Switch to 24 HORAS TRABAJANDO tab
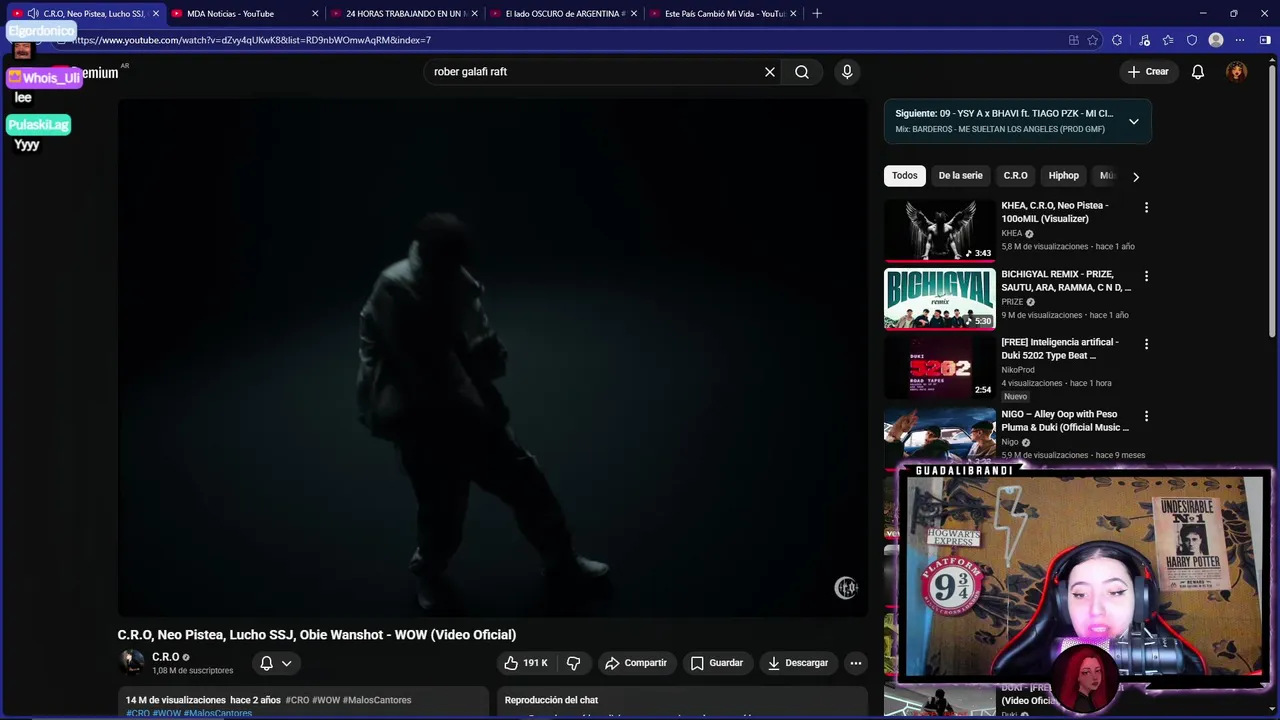This screenshot has height=720, width=1280. coord(406,14)
